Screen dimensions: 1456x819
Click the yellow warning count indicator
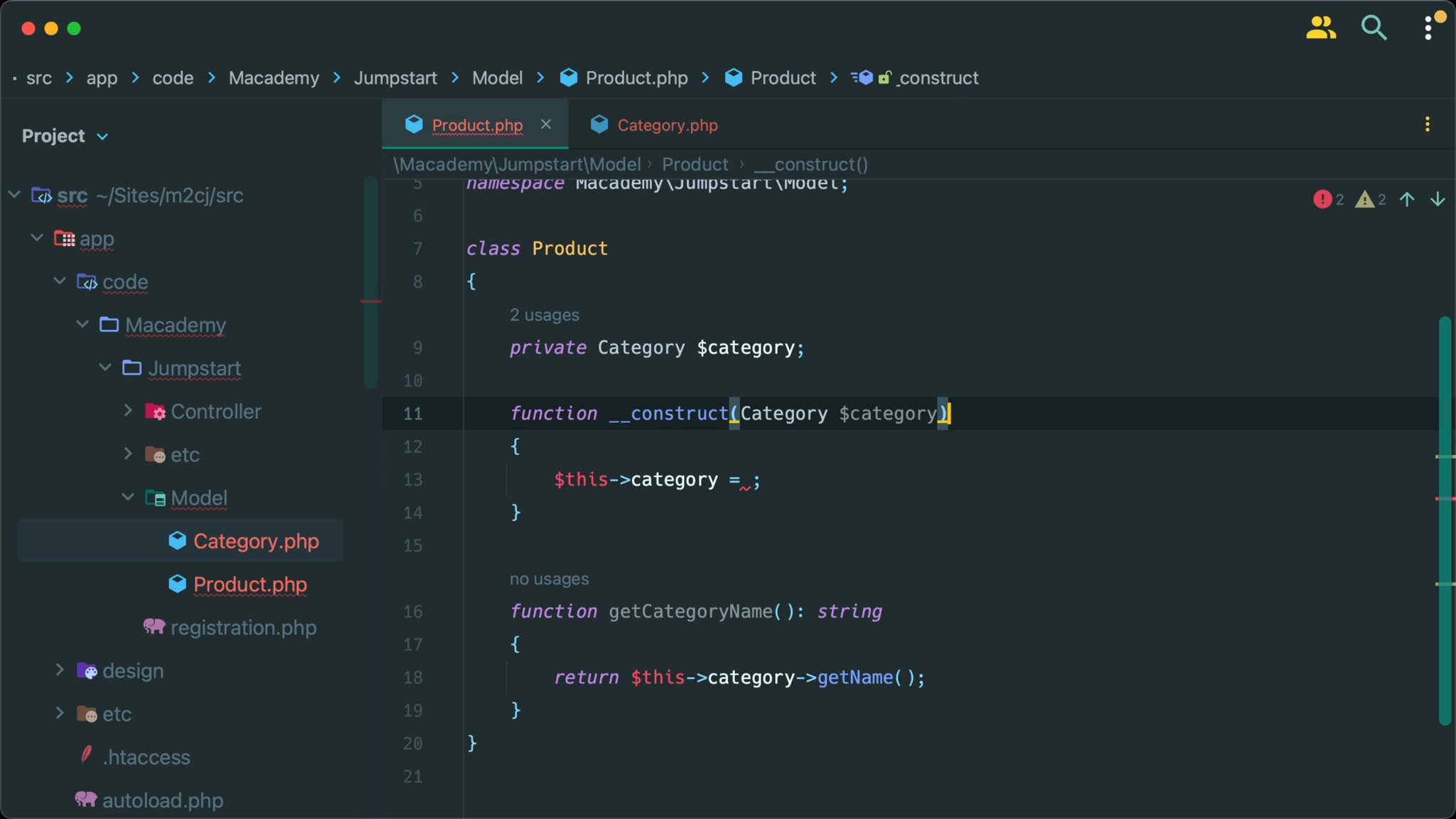(1366, 199)
